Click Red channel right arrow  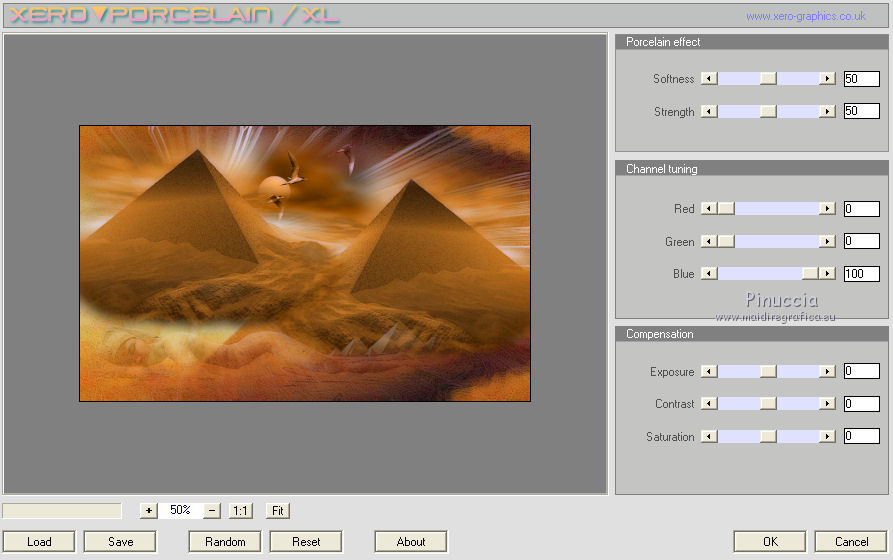(827, 209)
